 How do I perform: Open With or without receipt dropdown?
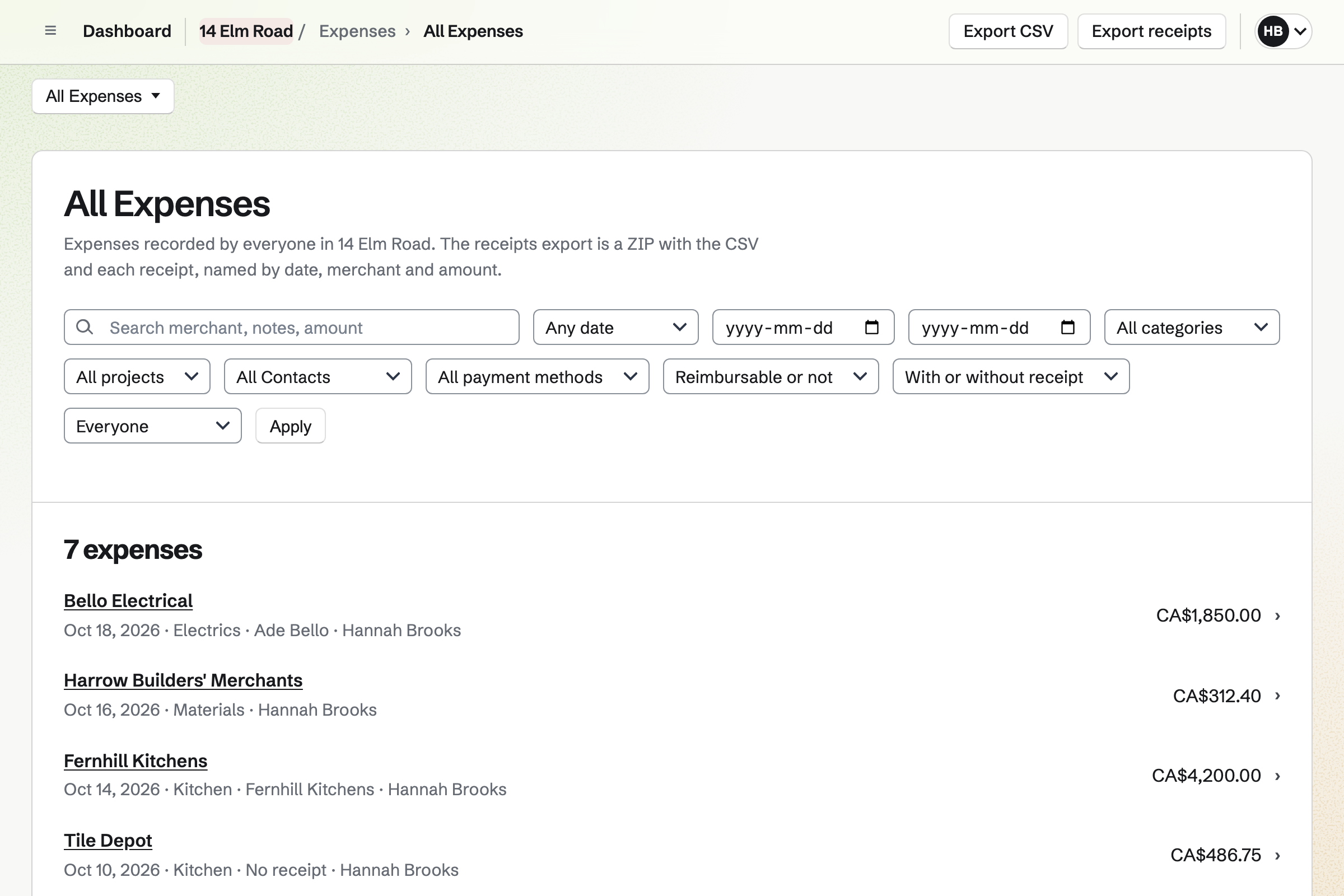click(1011, 376)
